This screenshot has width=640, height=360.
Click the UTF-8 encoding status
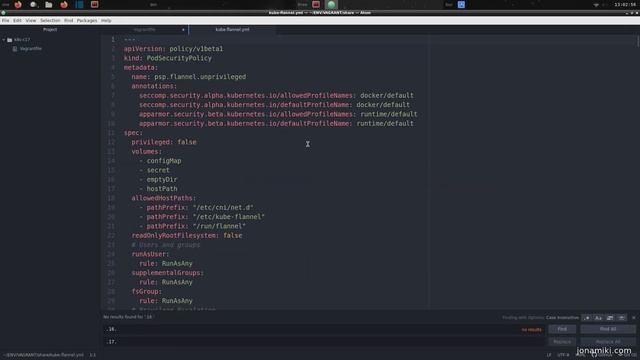[x=563, y=355]
